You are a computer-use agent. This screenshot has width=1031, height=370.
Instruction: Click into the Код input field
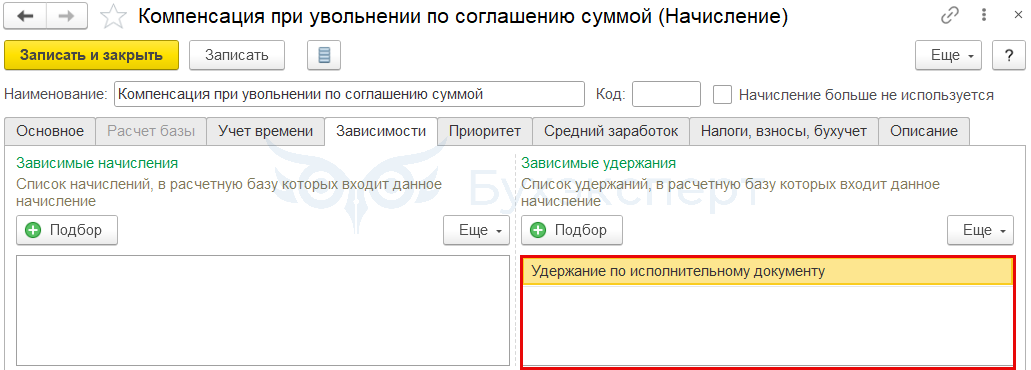[x=666, y=95]
